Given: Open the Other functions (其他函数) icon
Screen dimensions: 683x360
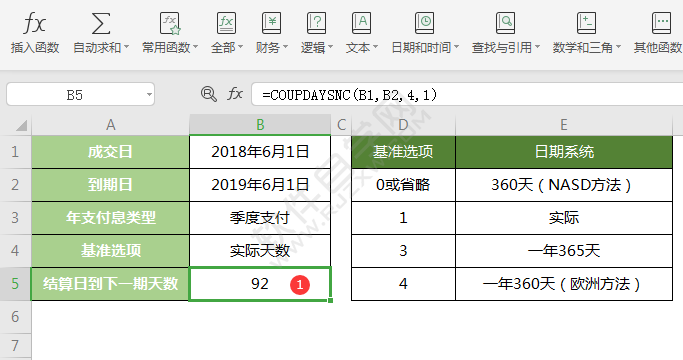Looking at the screenshot, I should [661, 23].
